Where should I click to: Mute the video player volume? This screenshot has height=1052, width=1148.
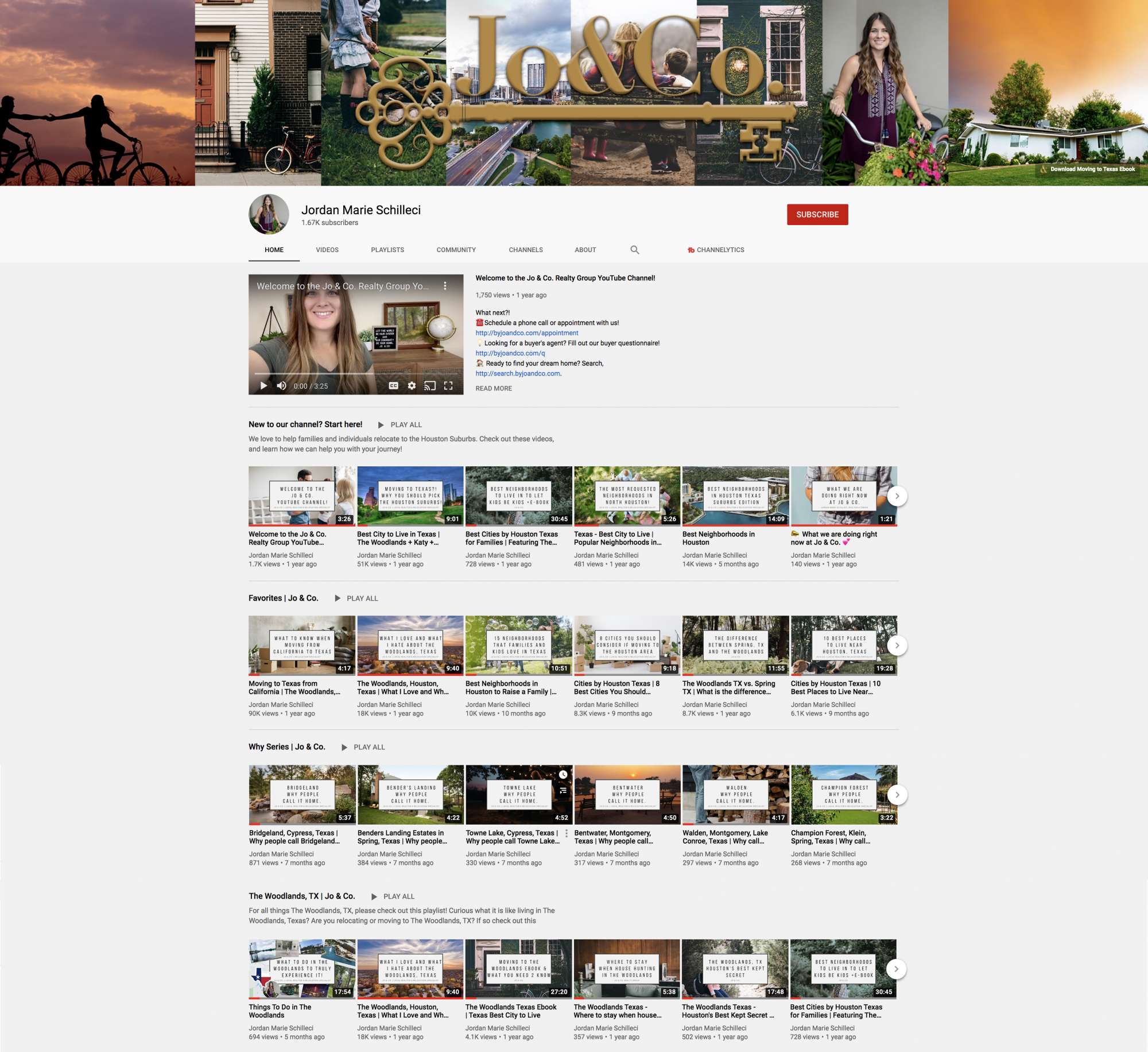281,386
